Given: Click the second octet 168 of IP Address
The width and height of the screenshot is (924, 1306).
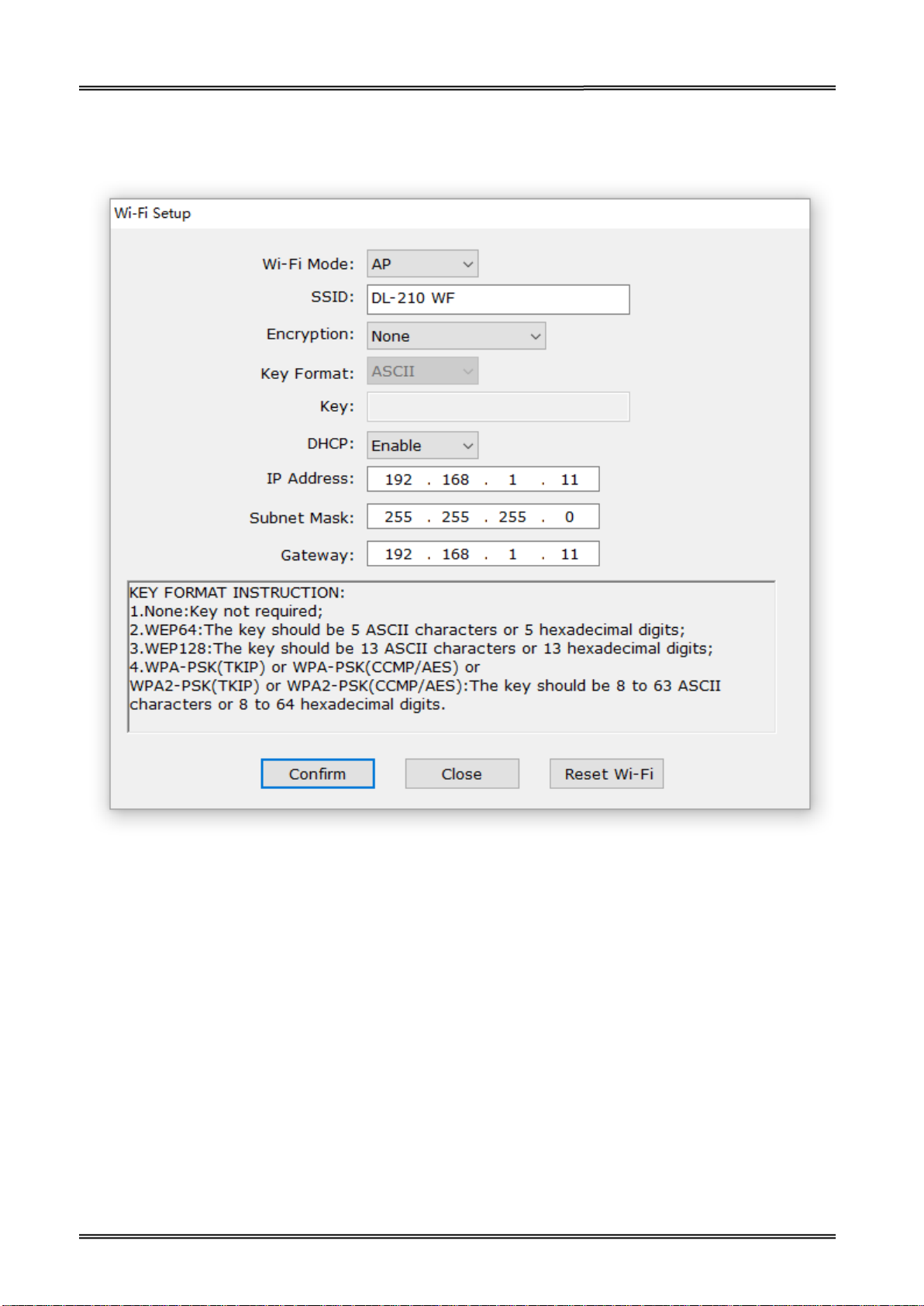Looking at the screenshot, I should click(456, 480).
